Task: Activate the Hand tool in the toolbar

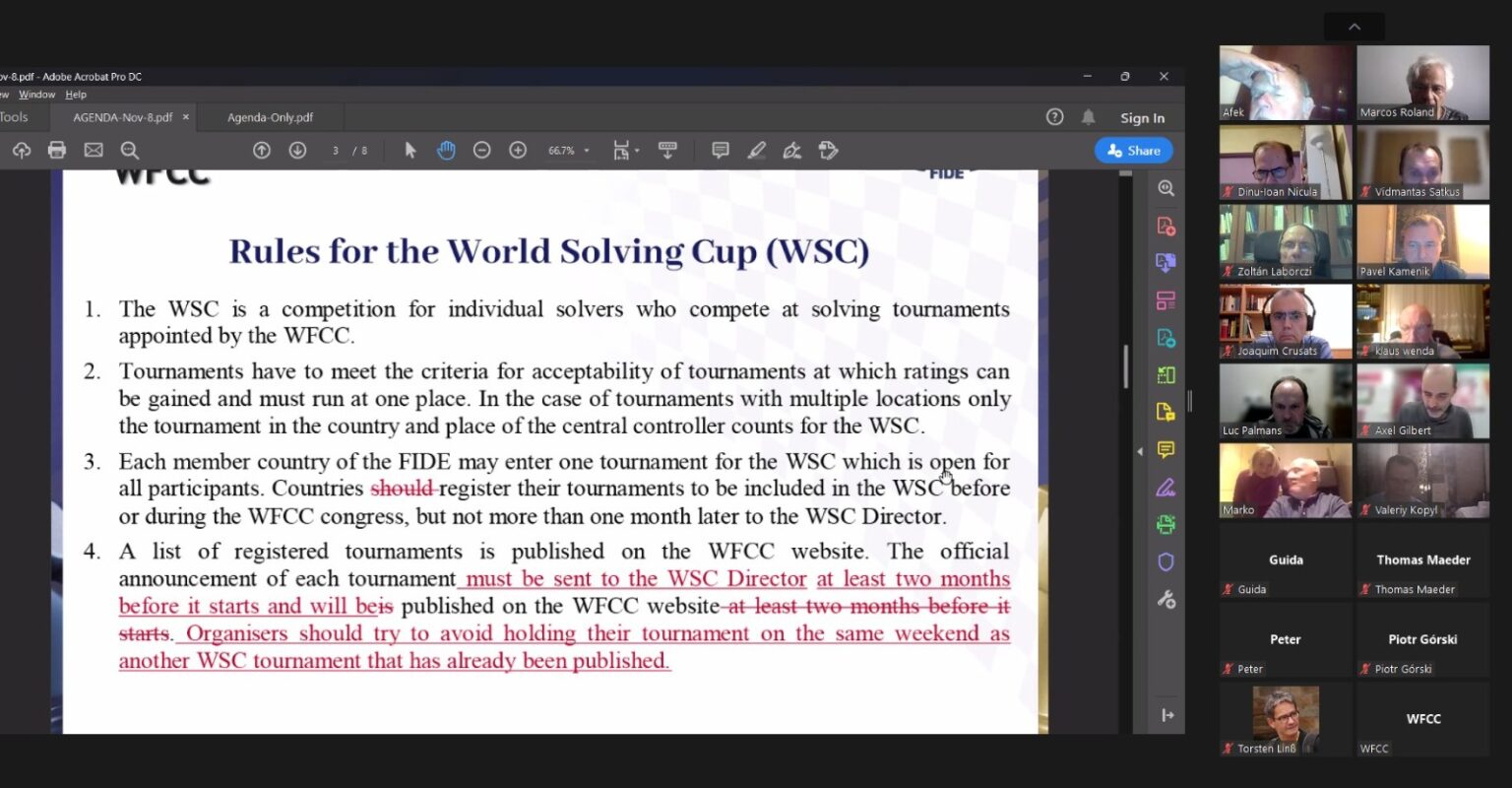Action: coord(446,150)
